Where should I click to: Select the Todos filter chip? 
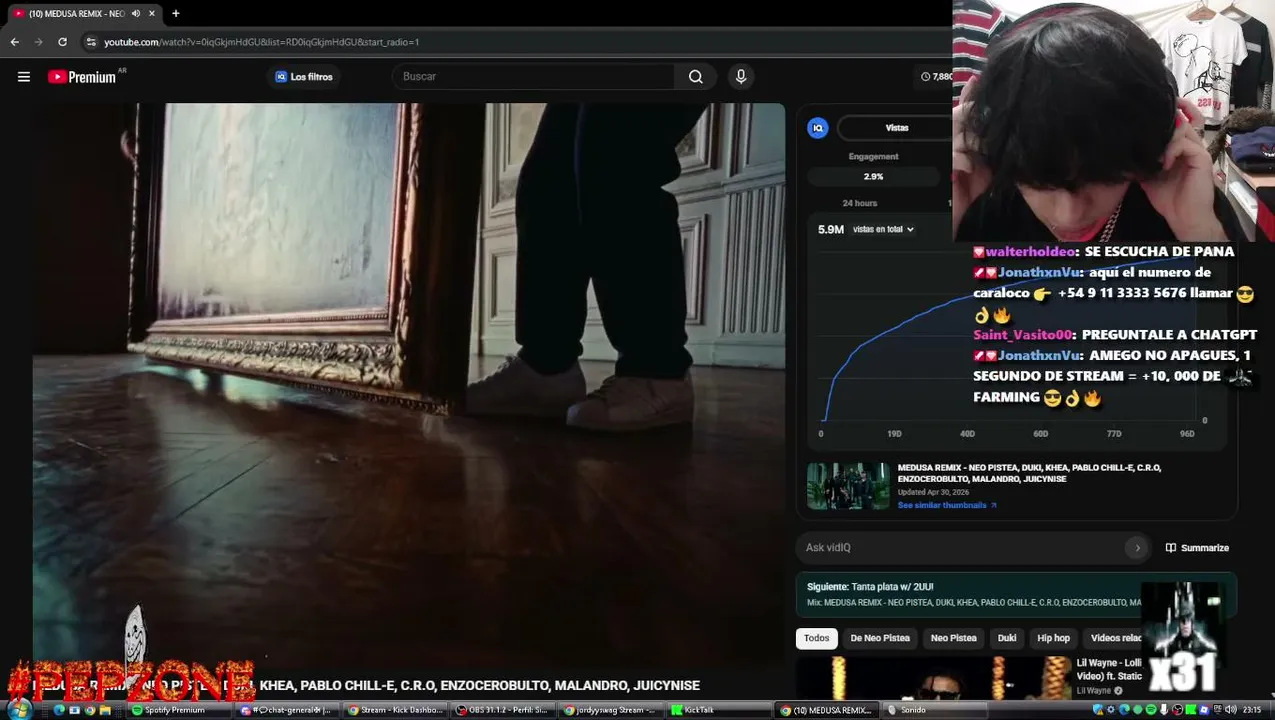[817, 638]
